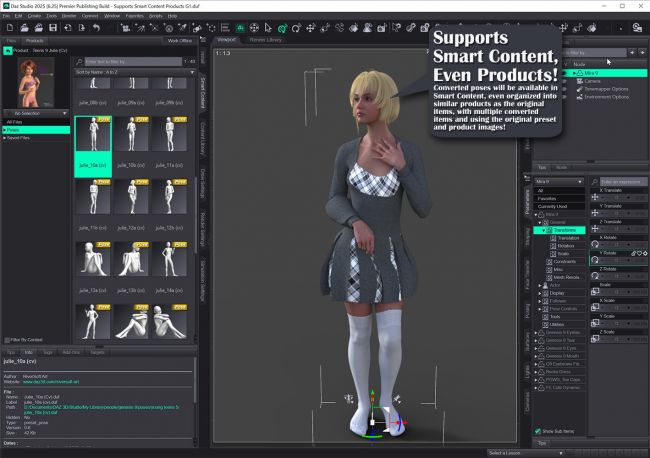Enable the Filter By Context checkbox
This screenshot has height=458, width=650.
point(7,340)
